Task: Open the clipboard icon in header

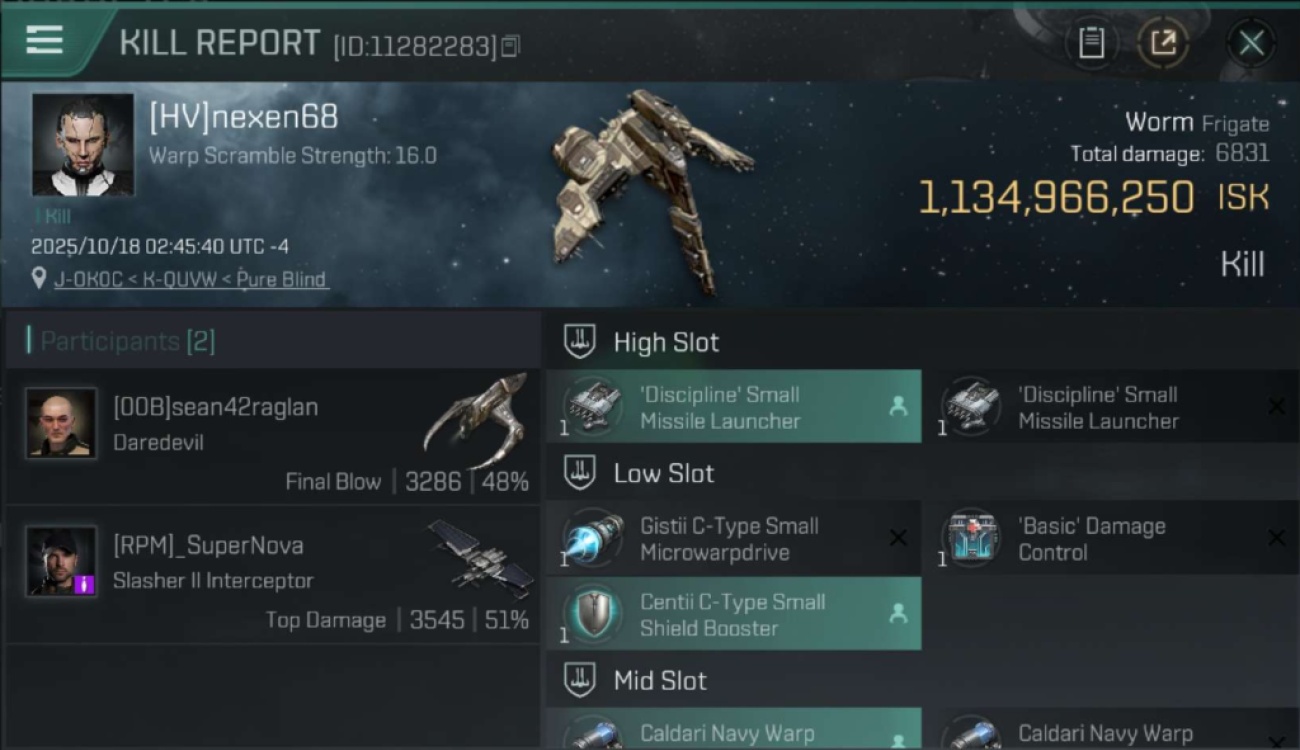Action: (x=1091, y=43)
